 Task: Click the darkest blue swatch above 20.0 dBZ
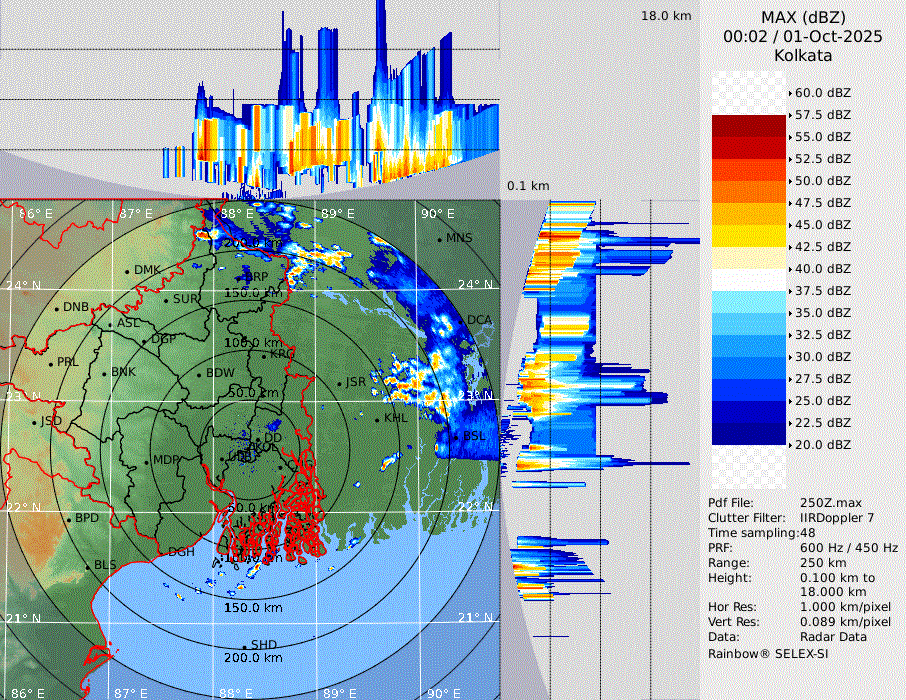[x=749, y=433]
